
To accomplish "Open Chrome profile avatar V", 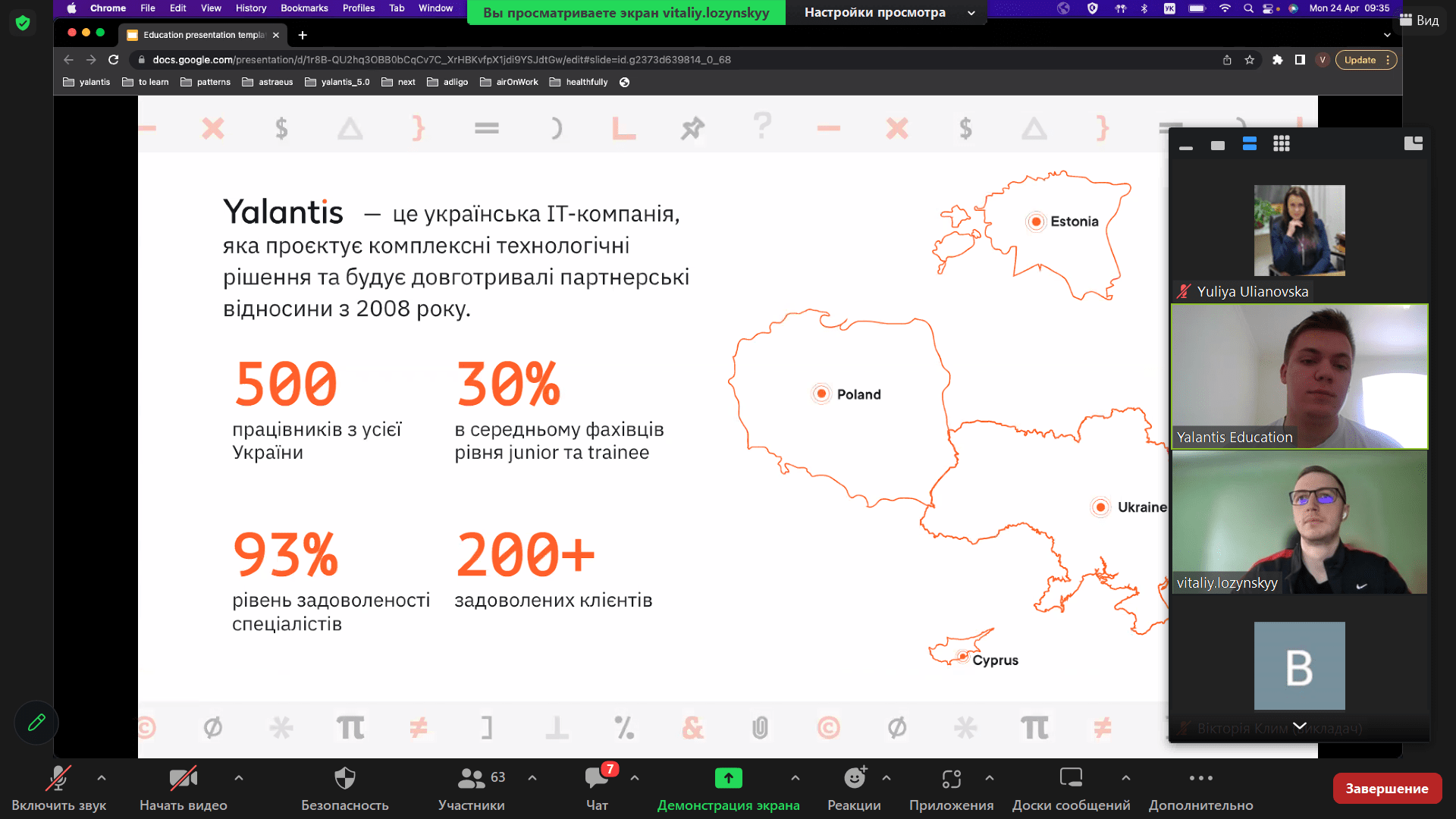I will point(1323,60).
